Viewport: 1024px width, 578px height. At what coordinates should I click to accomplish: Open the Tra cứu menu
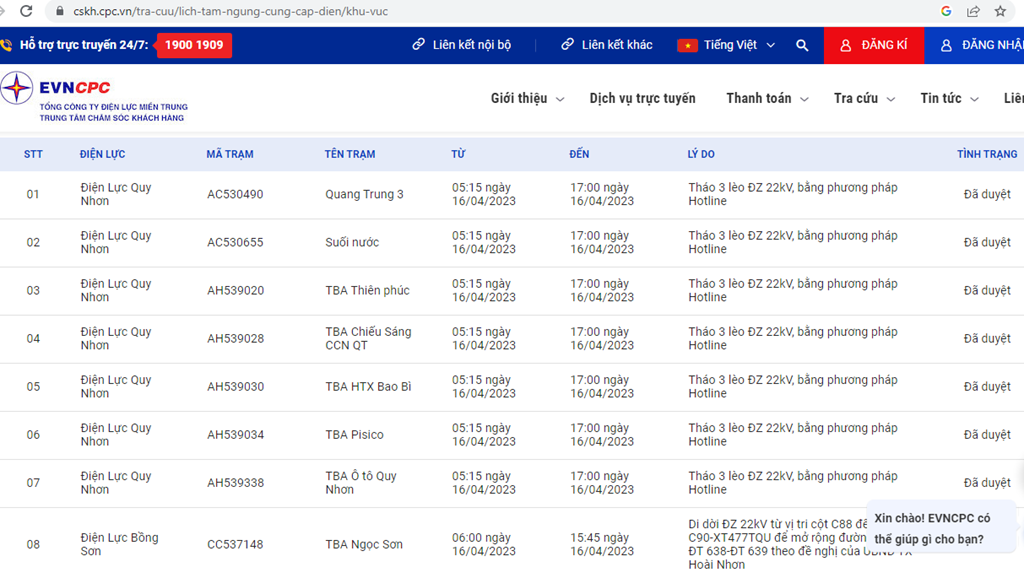pyautogui.click(x=864, y=99)
